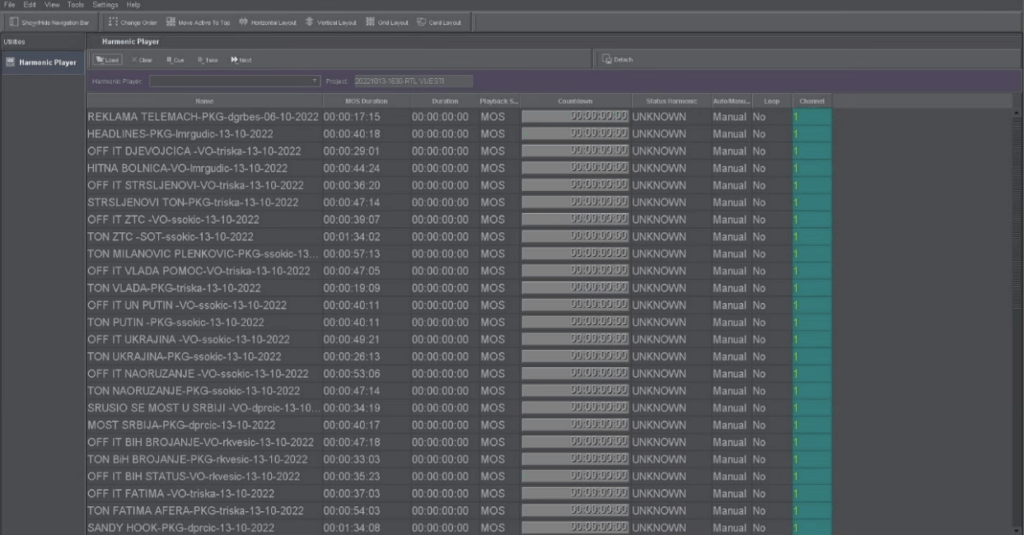The height and width of the screenshot is (535, 1024).
Task: Select row HEADLINES-PKG-lmrgudic-13-10-2022
Action: (459, 134)
